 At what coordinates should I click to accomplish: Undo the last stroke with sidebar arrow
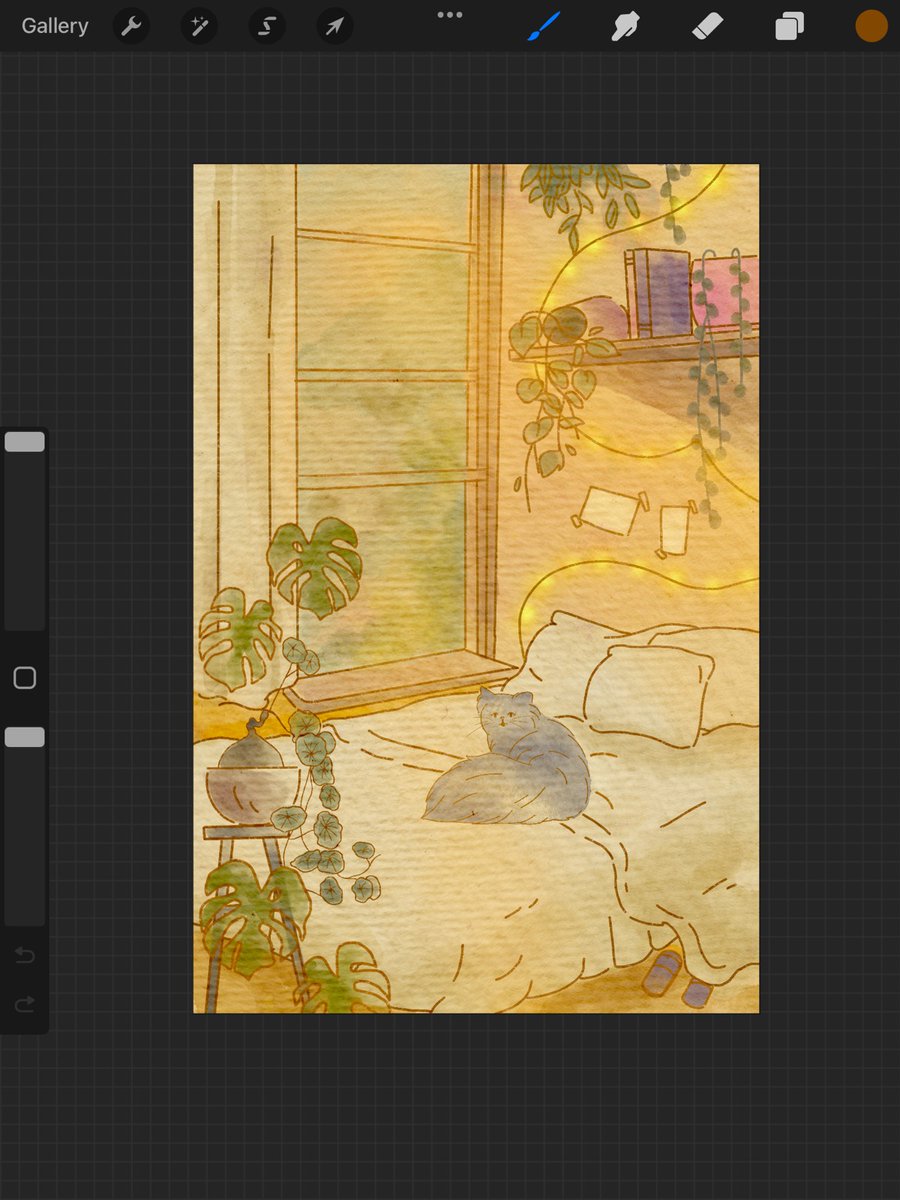[x=25, y=956]
